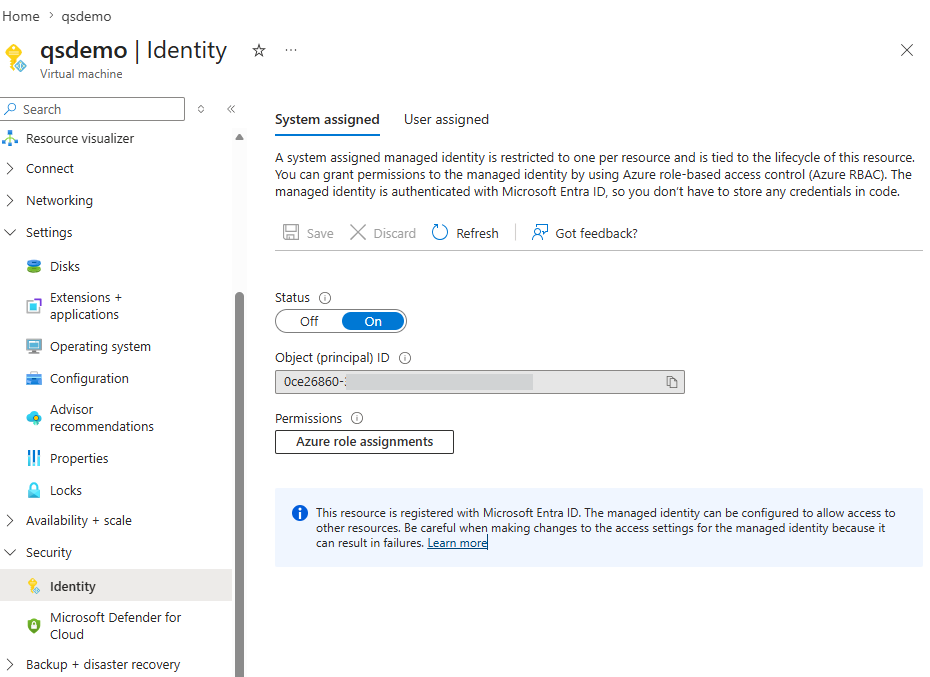Image resolution: width=930 pixels, height=677 pixels.
Task: Click the Properties bars icon
Action: tap(34, 458)
